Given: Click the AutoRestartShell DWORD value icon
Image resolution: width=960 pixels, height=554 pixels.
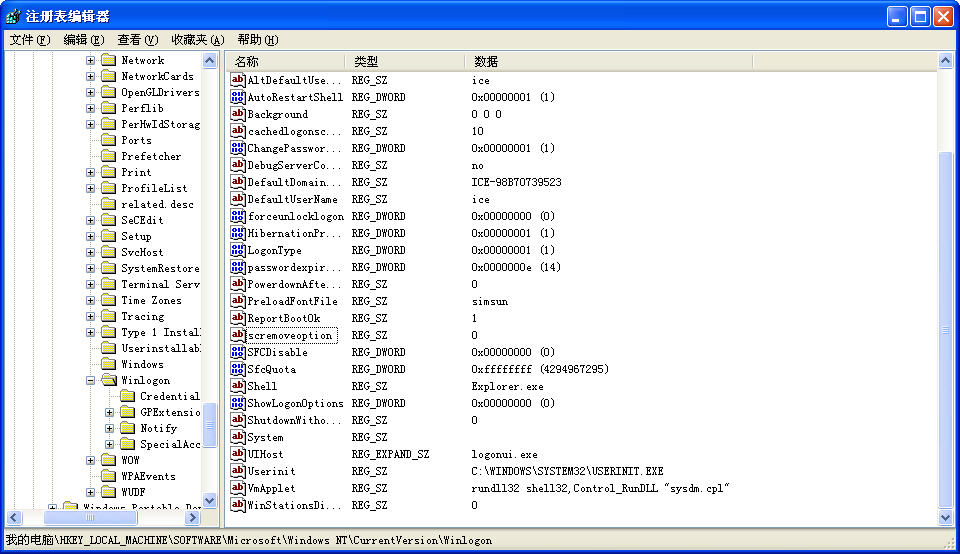Looking at the screenshot, I should [238, 97].
